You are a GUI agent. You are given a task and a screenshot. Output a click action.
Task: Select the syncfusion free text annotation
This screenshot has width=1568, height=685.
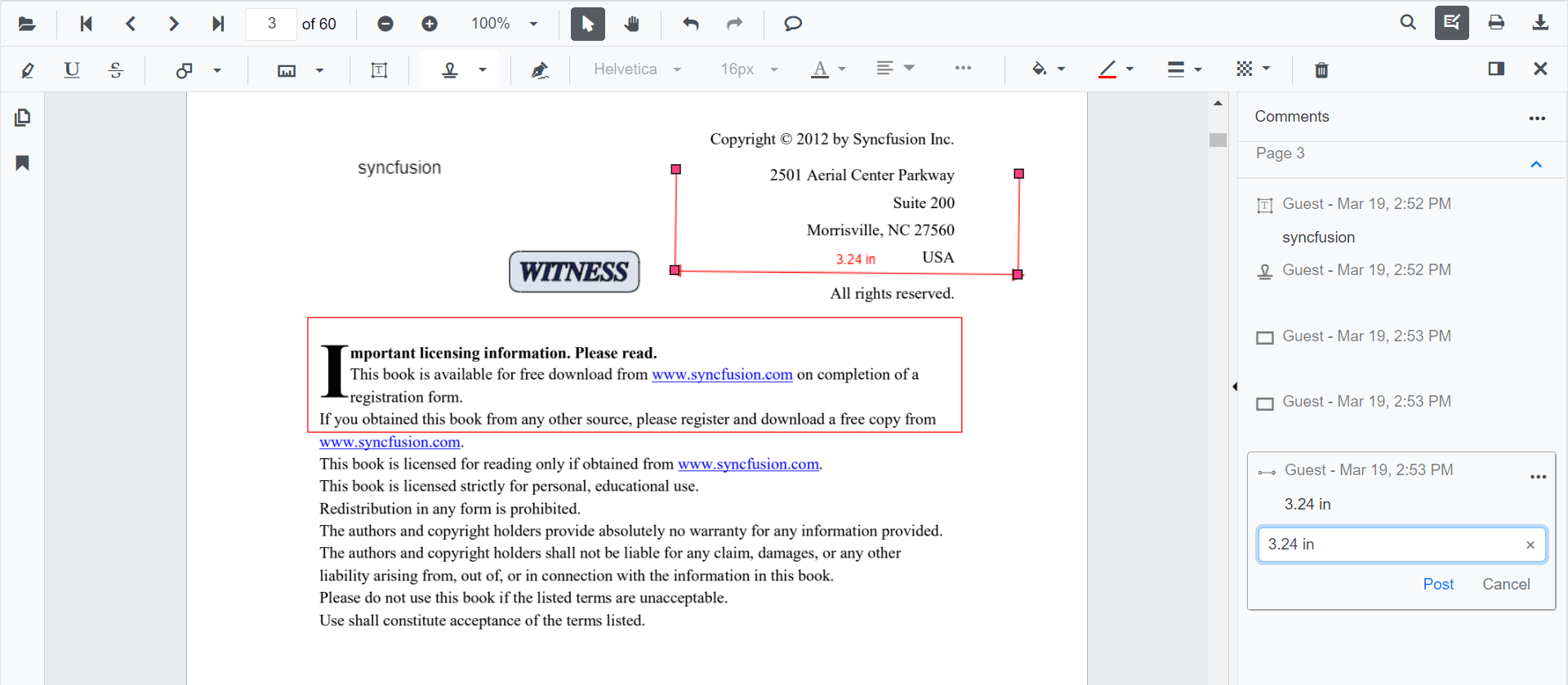[x=399, y=167]
